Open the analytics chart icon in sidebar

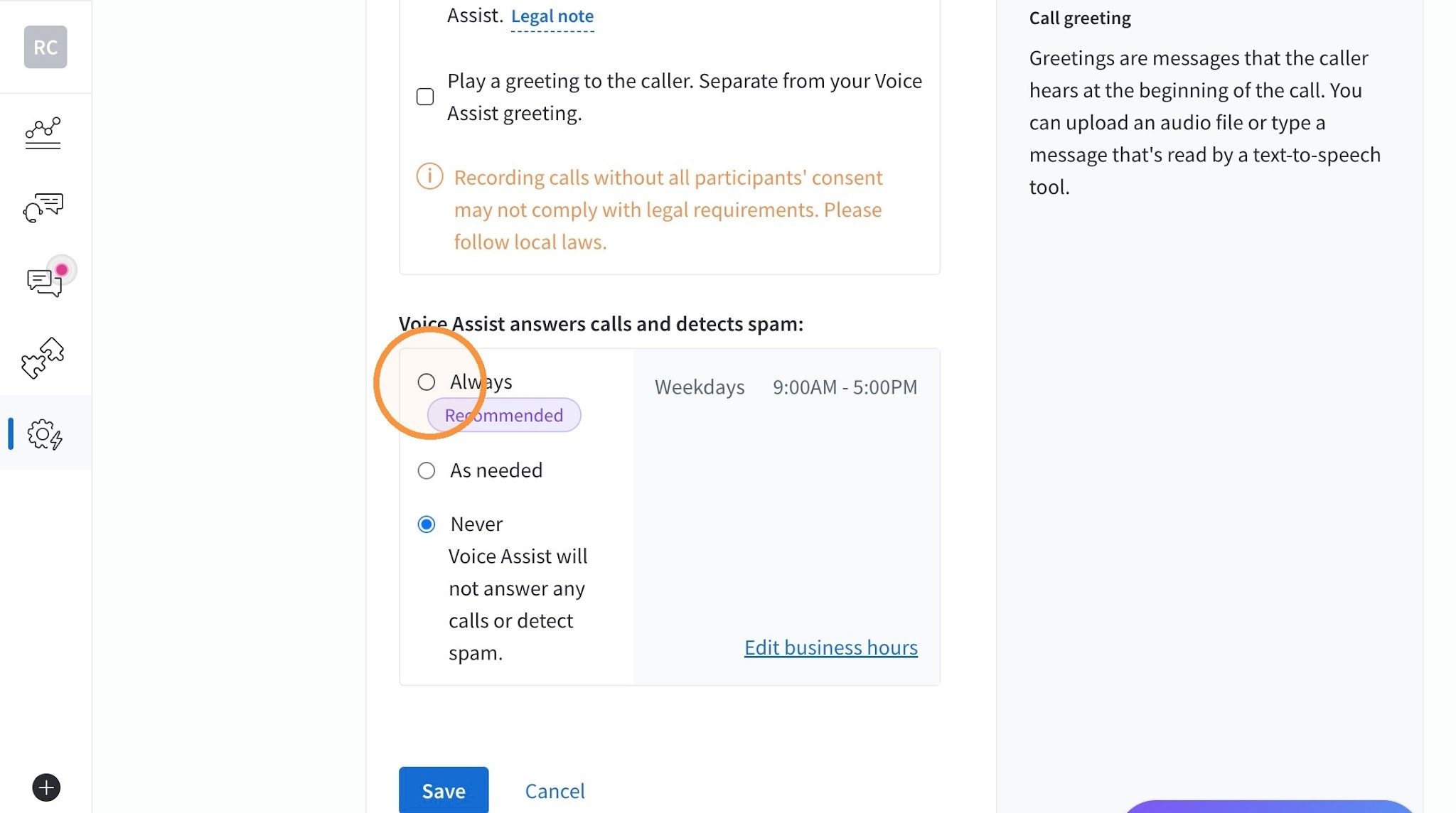[x=43, y=133]
